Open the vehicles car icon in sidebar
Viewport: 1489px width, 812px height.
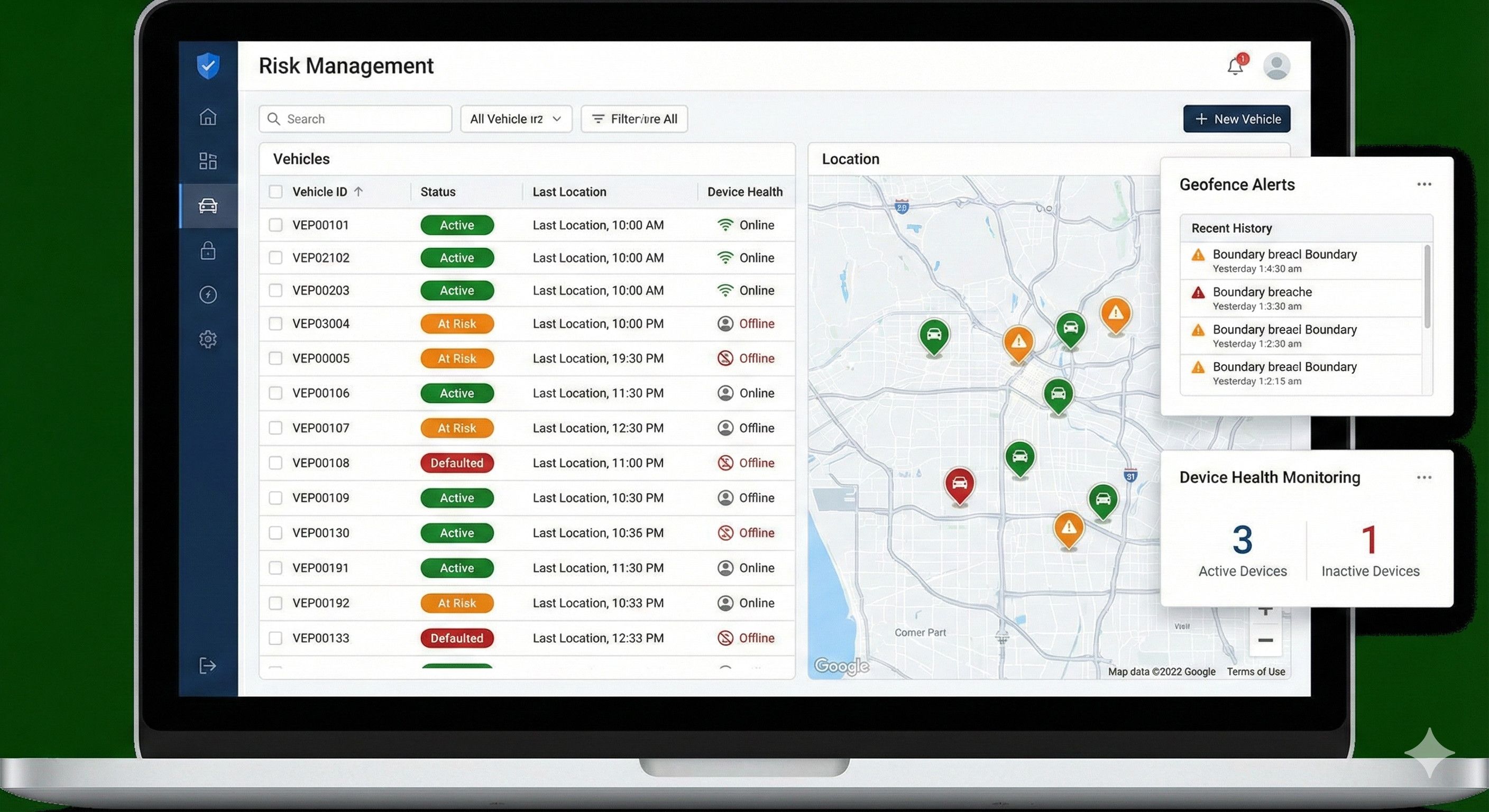click(208, 206)
